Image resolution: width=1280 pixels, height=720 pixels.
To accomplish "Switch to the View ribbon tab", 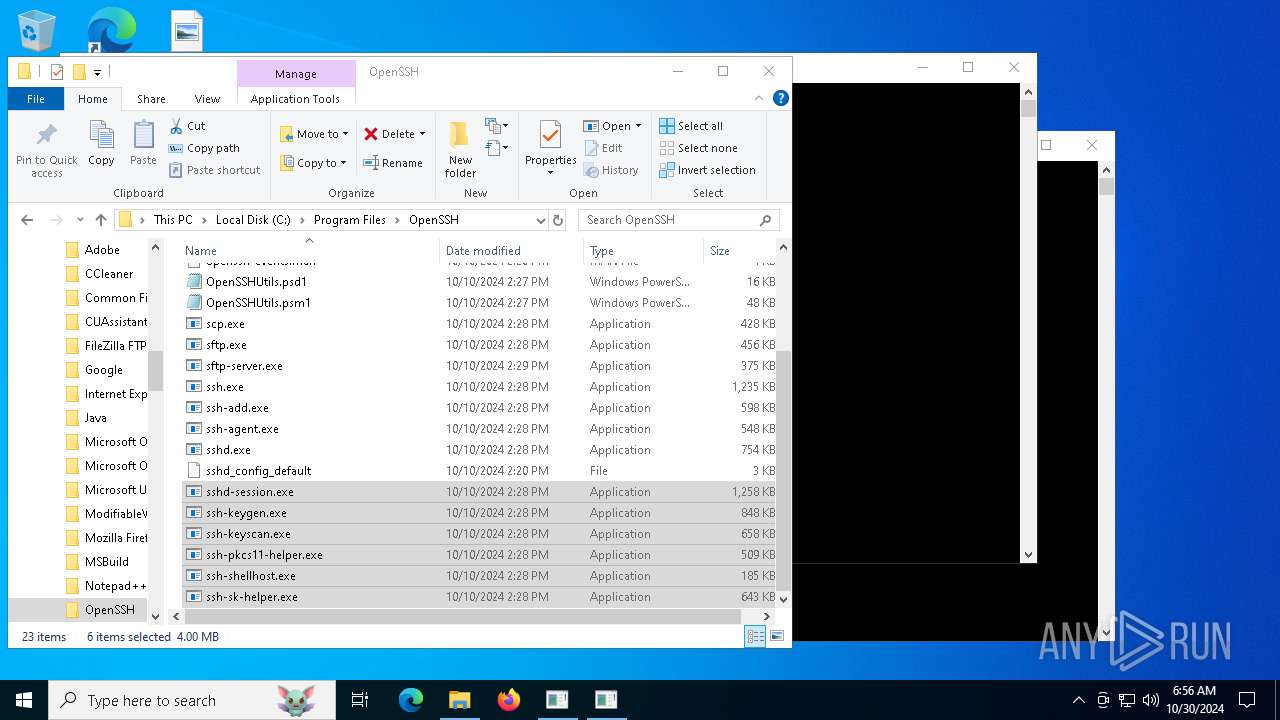I will 207,99.
